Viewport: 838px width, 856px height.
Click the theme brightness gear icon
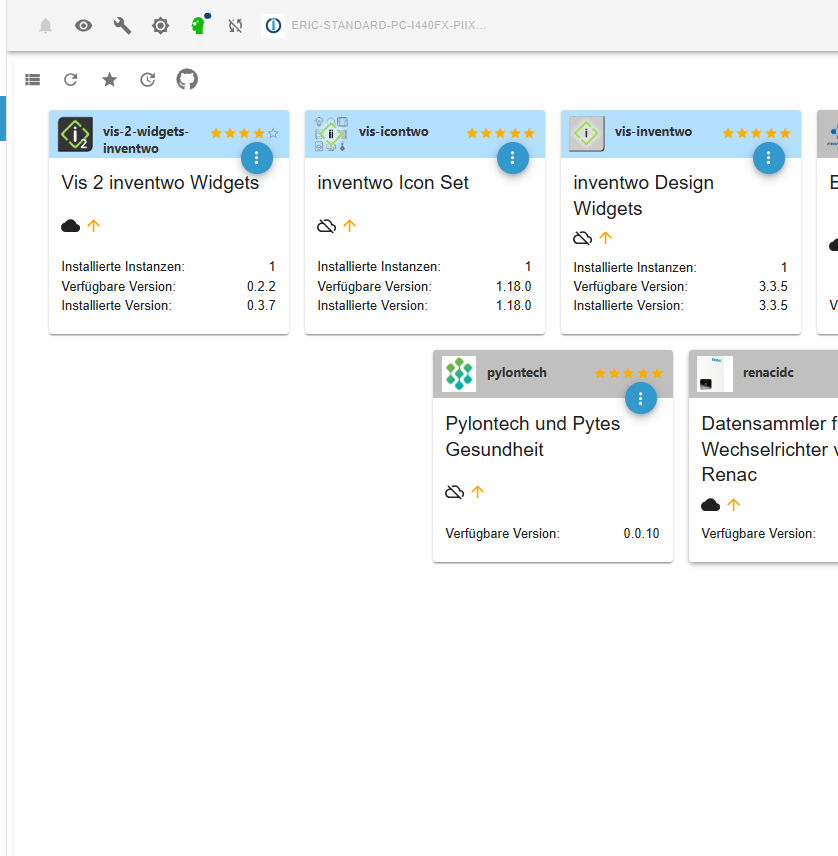coord(161,26)
